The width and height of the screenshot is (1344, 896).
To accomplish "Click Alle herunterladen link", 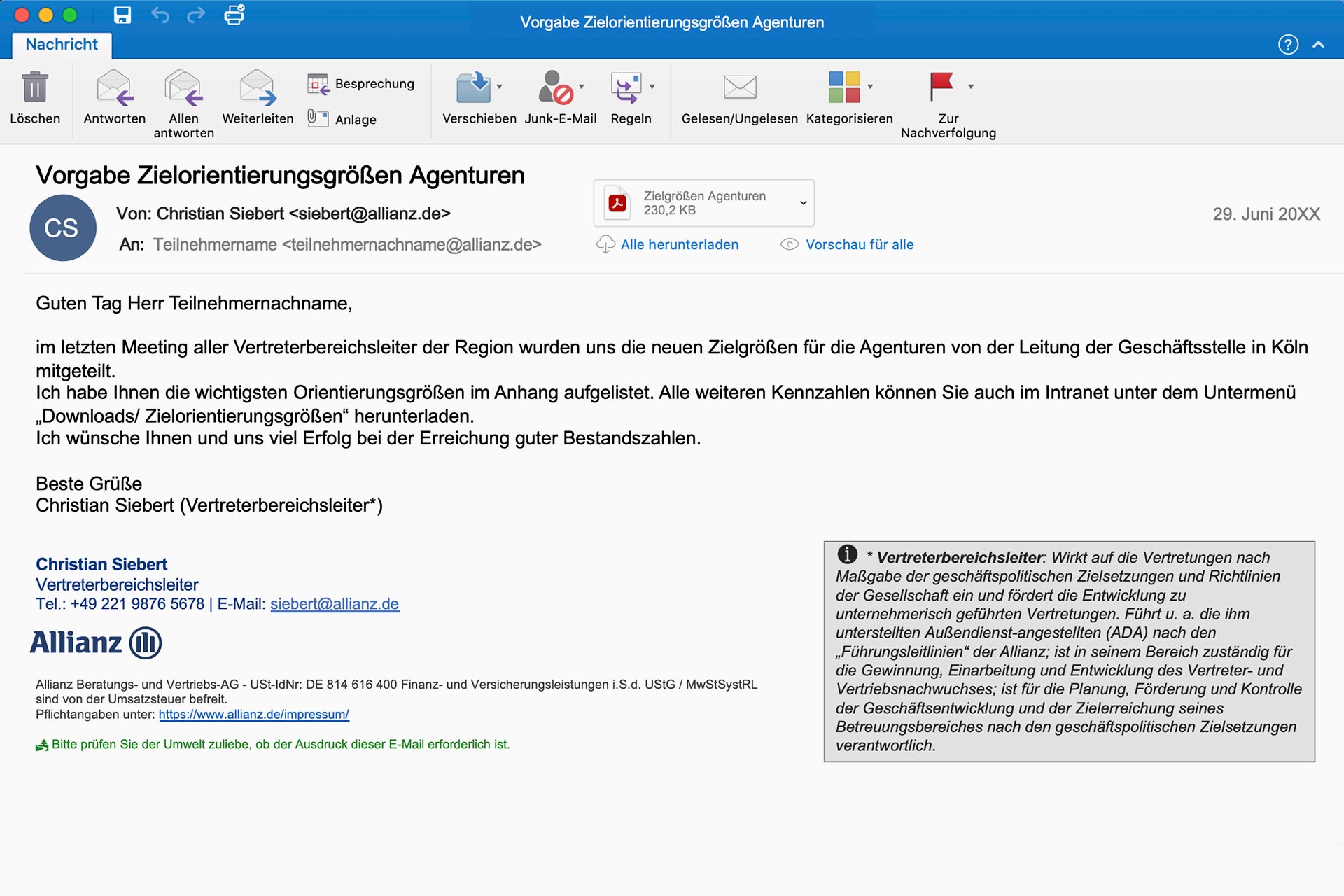I will pos(679,244).
